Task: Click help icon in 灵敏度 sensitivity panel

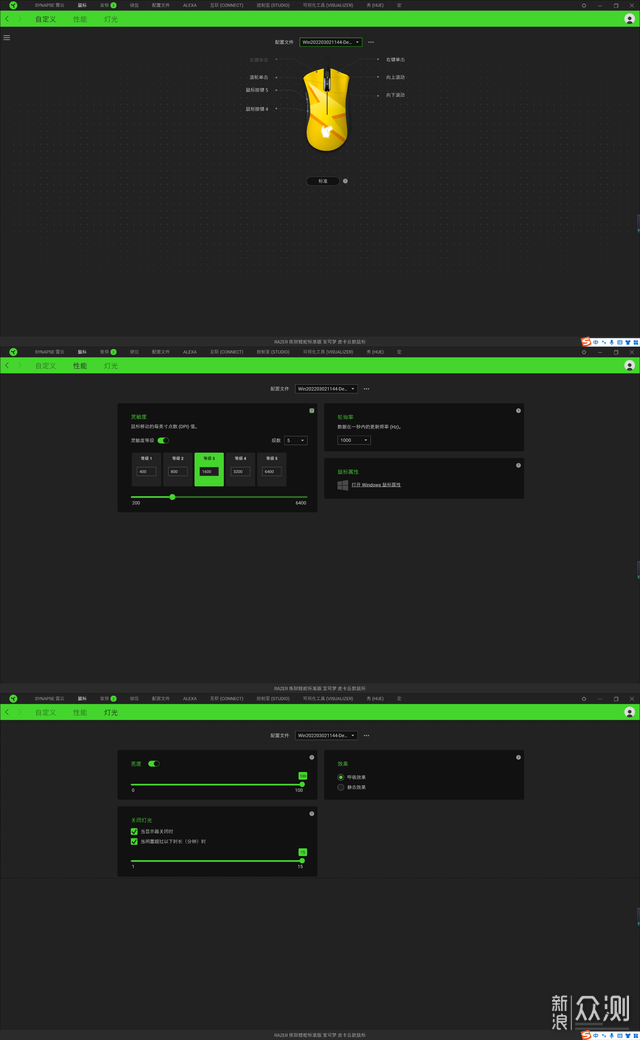Action: click(x=312, y=411)
